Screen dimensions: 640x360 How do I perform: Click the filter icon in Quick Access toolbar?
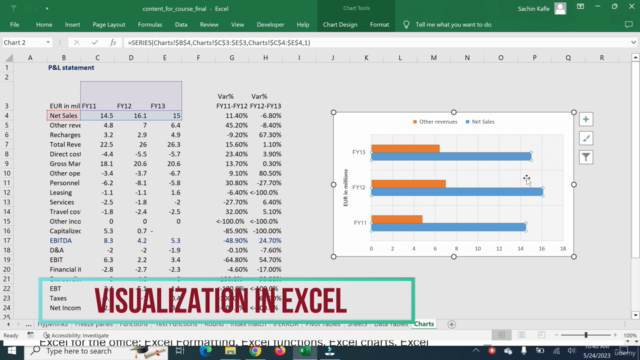pos(13,8)
